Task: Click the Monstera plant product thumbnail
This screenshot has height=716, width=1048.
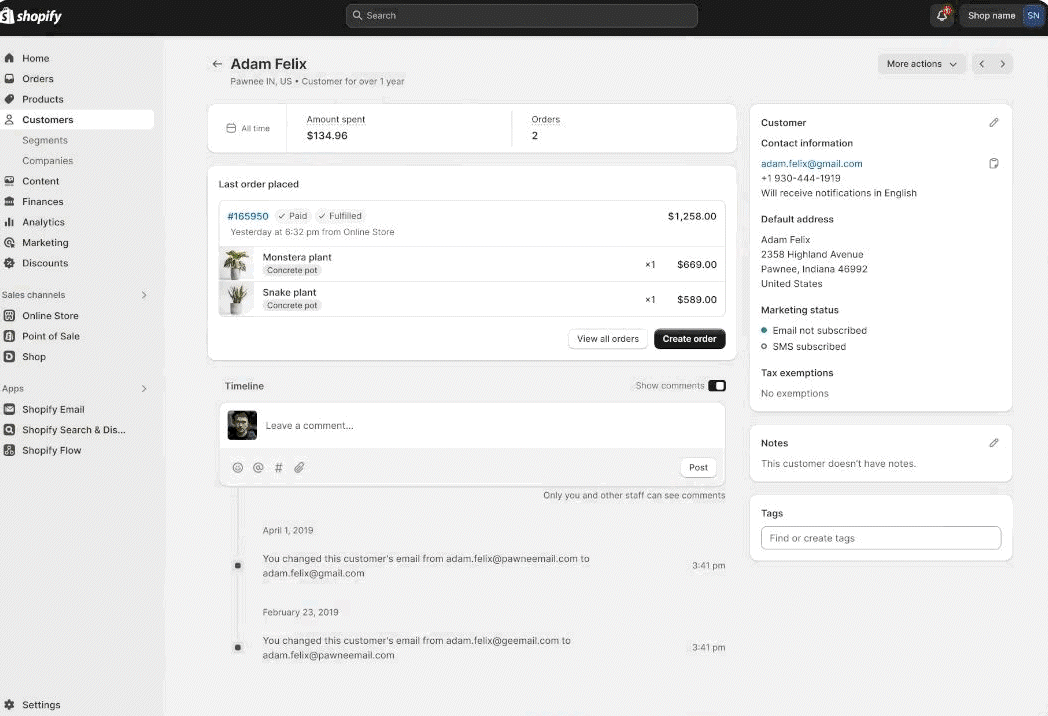Action: point(236,264)
